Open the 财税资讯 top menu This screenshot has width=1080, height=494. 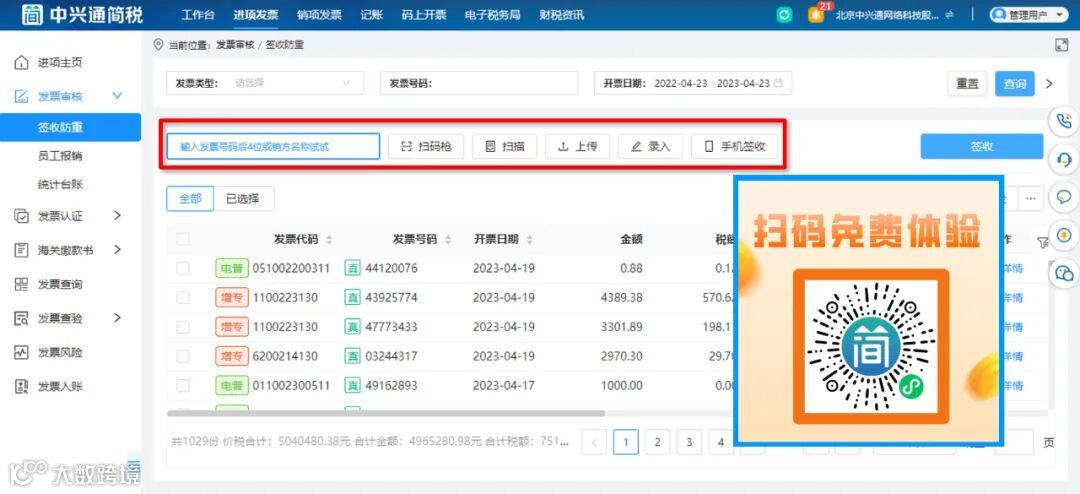[x=561, y=15]
